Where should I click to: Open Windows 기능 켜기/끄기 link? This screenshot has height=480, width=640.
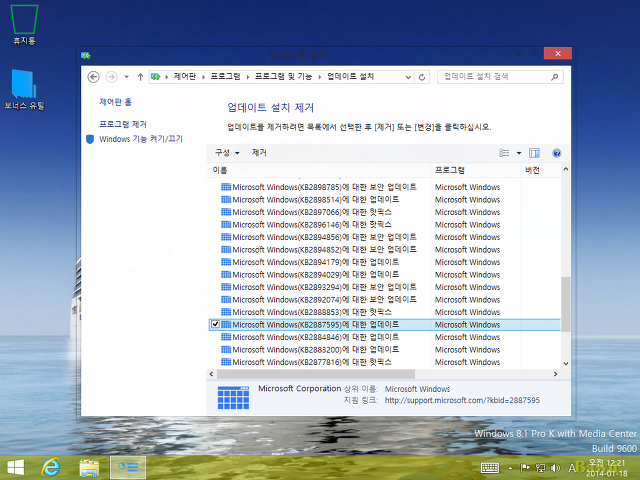tap(141, 139)
